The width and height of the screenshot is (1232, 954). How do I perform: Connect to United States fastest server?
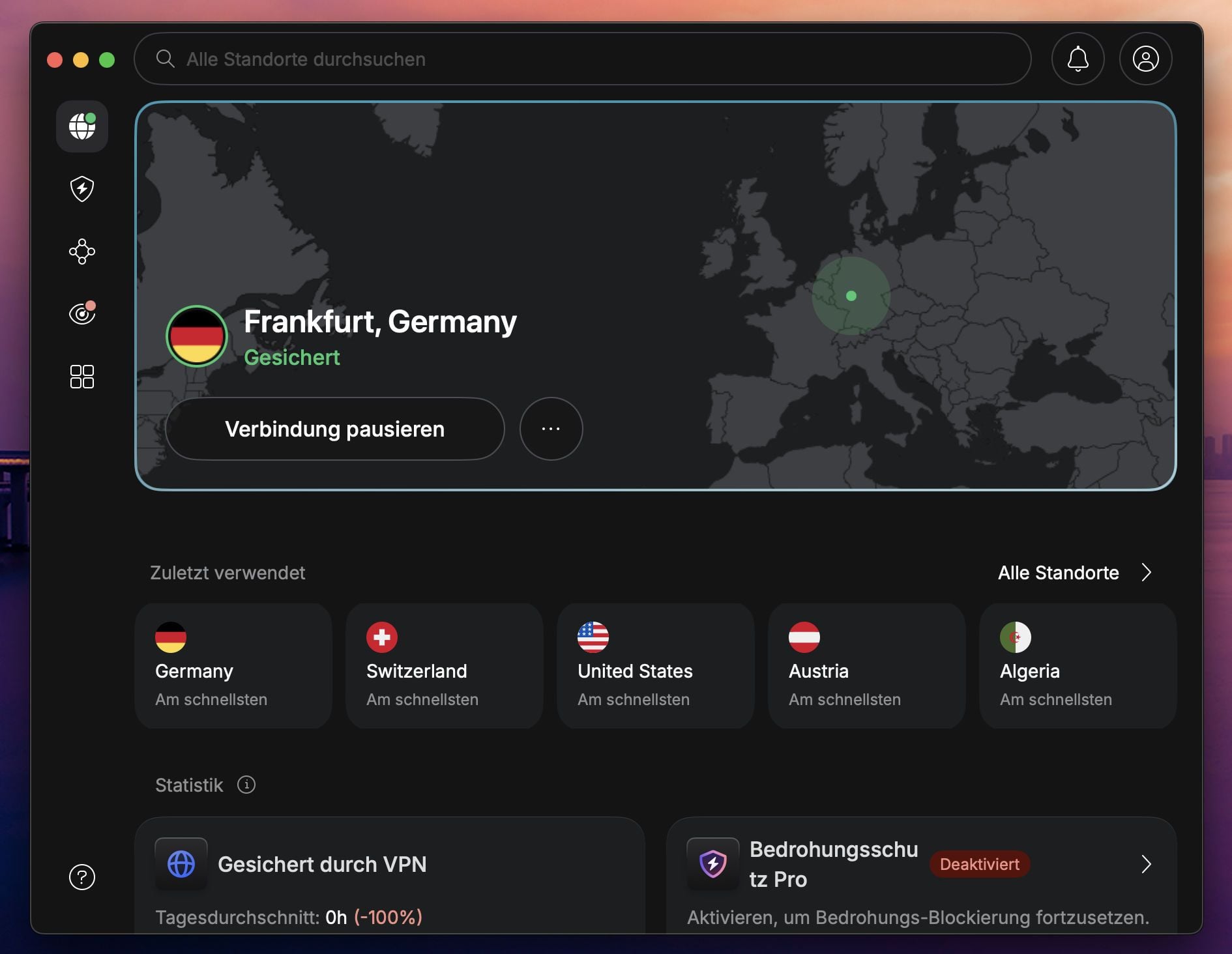pyautogui.click(x=655, y=666)
